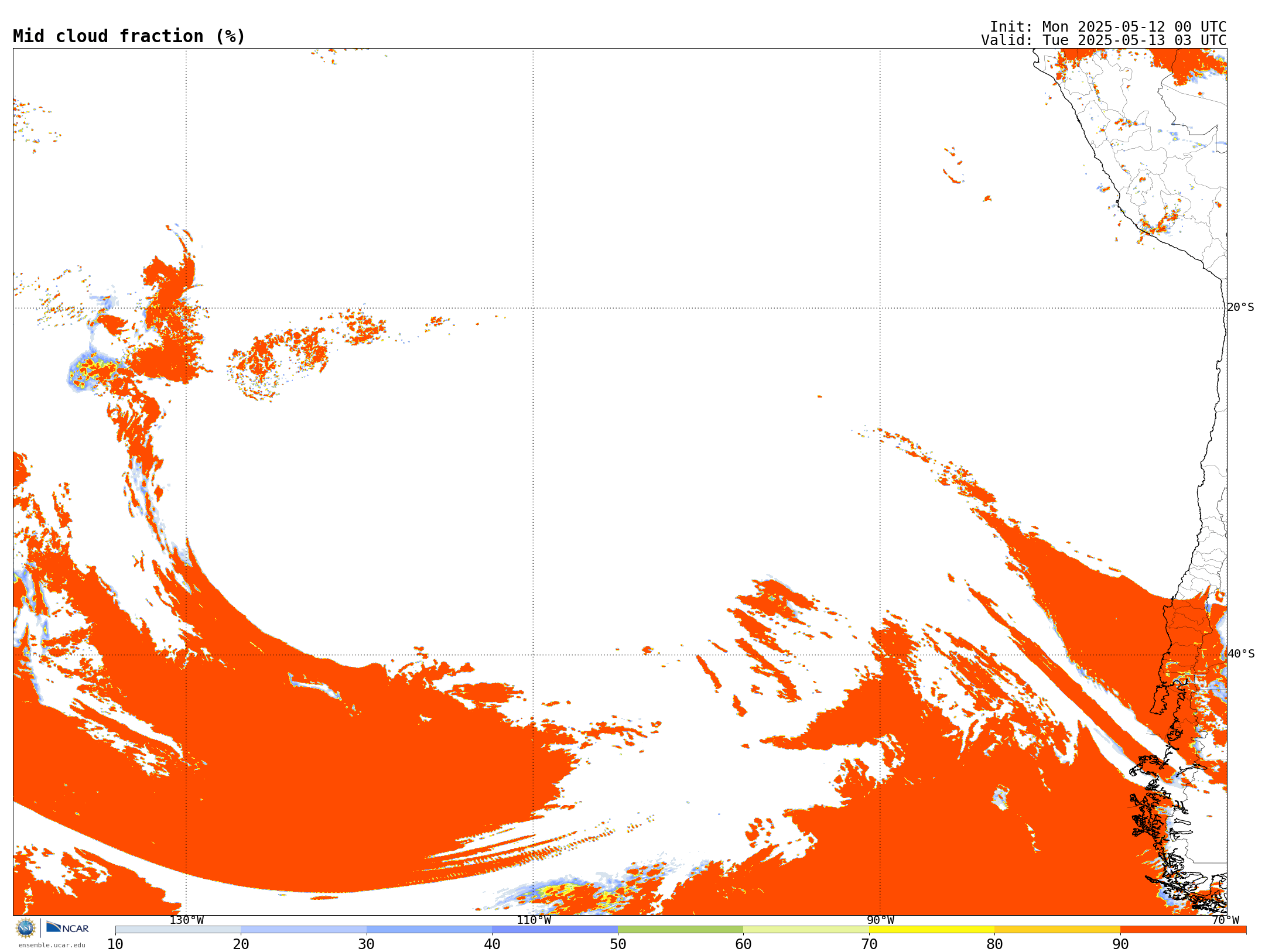Click the 10-20 light gray colorbar segment
1265x952 pixels.
click(x=178, y=930)
